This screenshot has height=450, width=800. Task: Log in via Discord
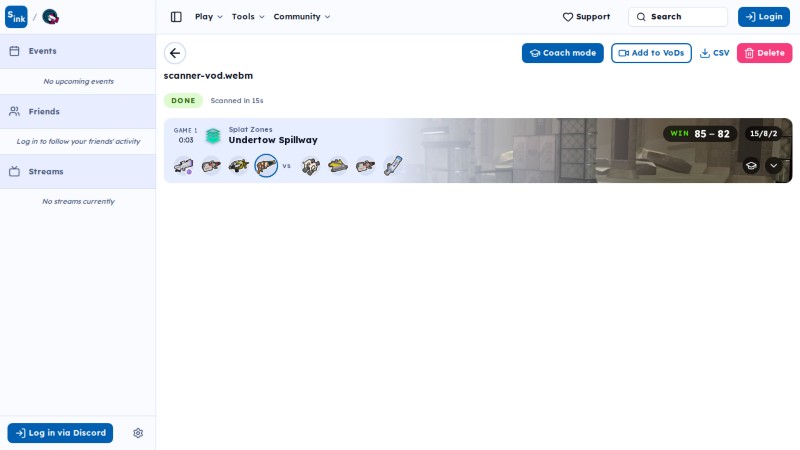point(60,433)
